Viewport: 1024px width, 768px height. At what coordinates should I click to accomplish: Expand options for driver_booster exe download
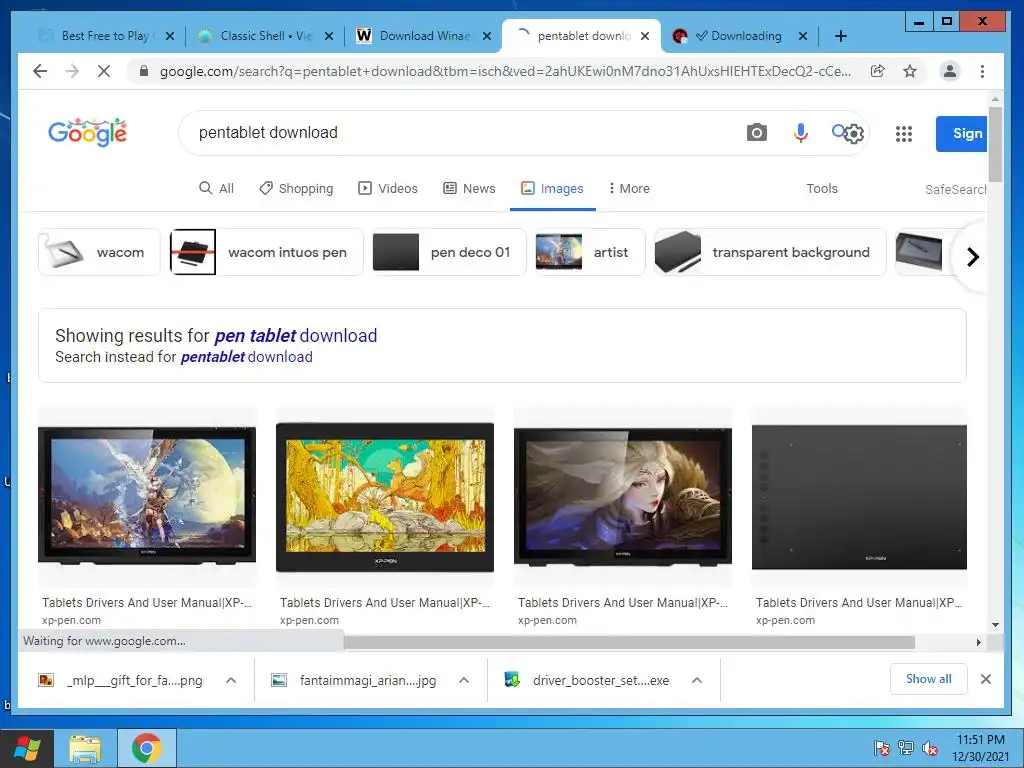[697, 680]
